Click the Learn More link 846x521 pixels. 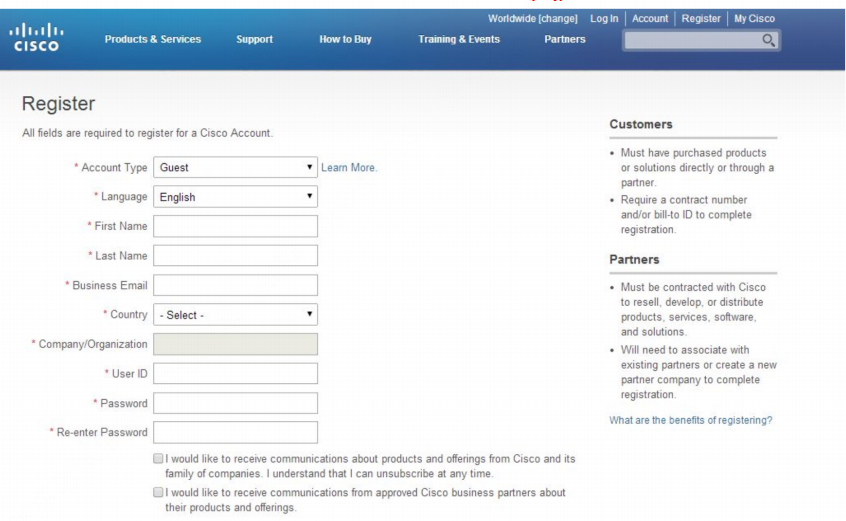(349, 168)
